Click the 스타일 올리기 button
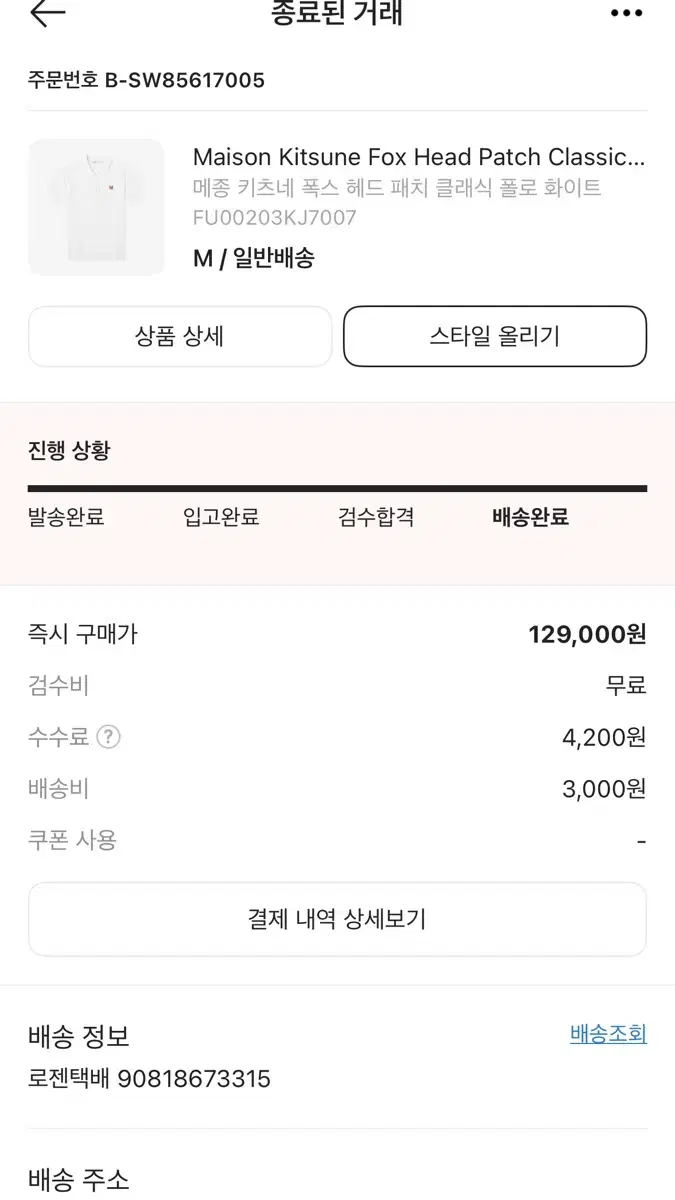Image resolution: width=675 pixels, height=1200 pixels. click(495, 336)
